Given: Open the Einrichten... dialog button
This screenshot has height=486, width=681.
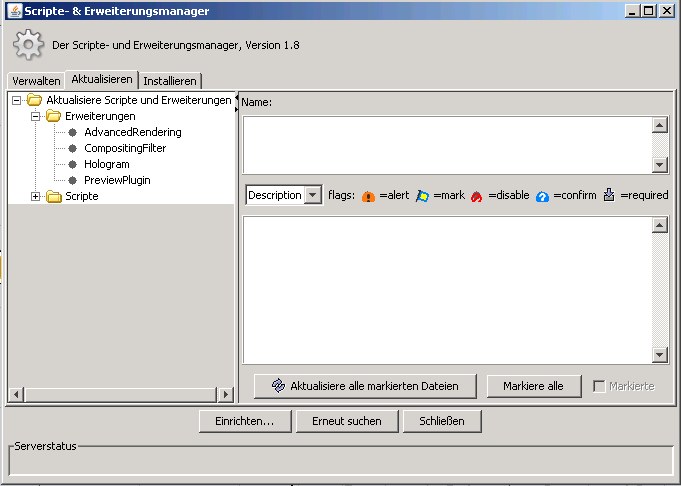Looking at the screenshot, I should 245,421.
